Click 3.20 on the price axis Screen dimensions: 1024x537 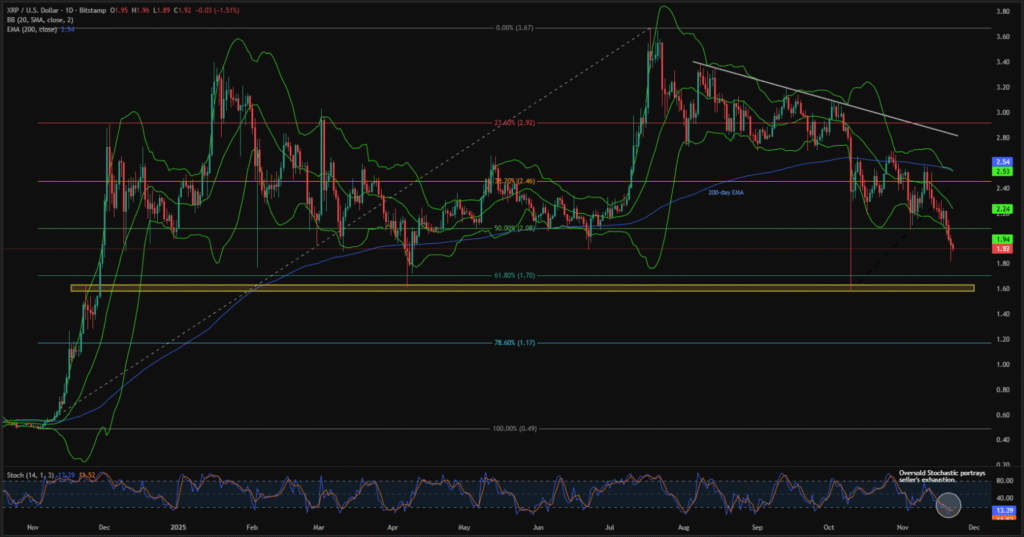[1003, 87]
